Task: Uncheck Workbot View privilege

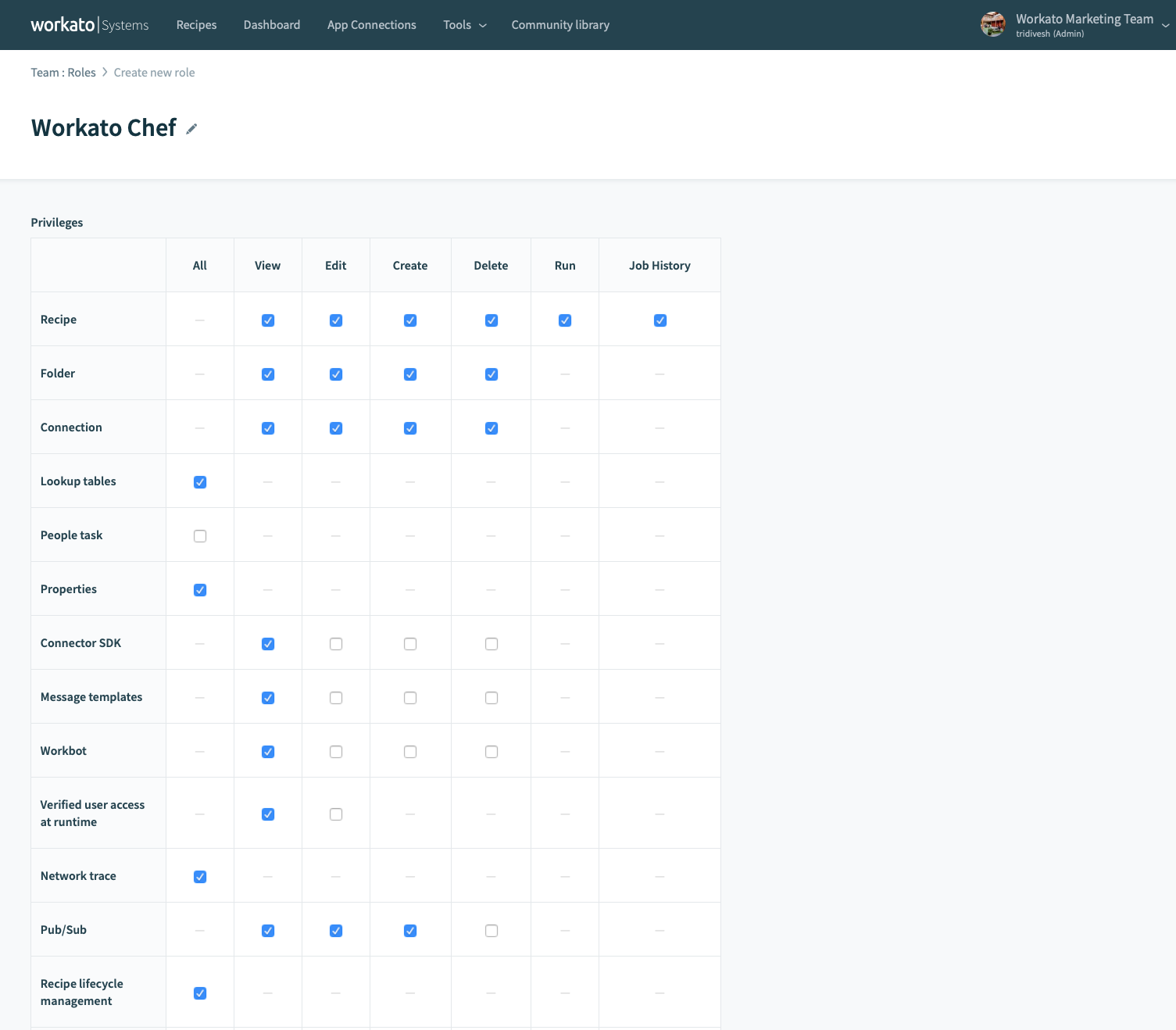Action: pos(268,752)
